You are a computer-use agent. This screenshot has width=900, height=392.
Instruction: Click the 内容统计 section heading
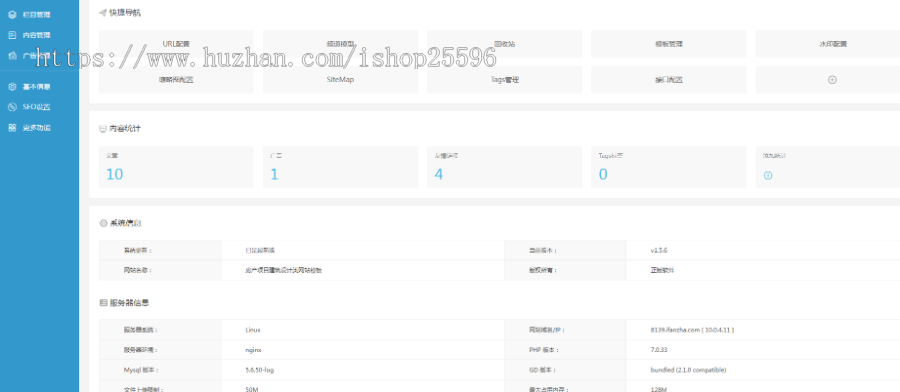(x=125, y=129)
